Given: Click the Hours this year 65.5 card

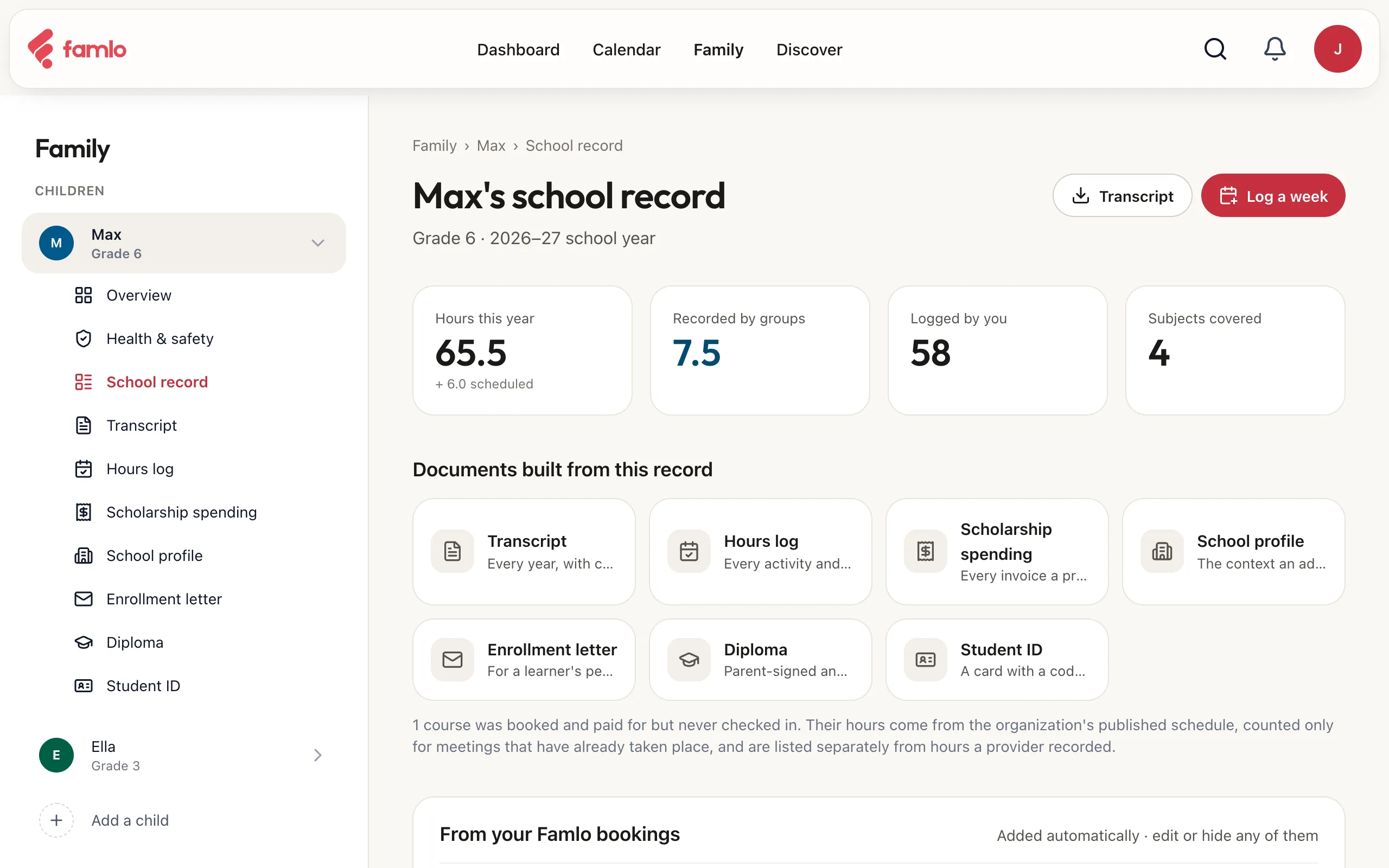Looking at the screenshot, I should (x=523, y=350).
